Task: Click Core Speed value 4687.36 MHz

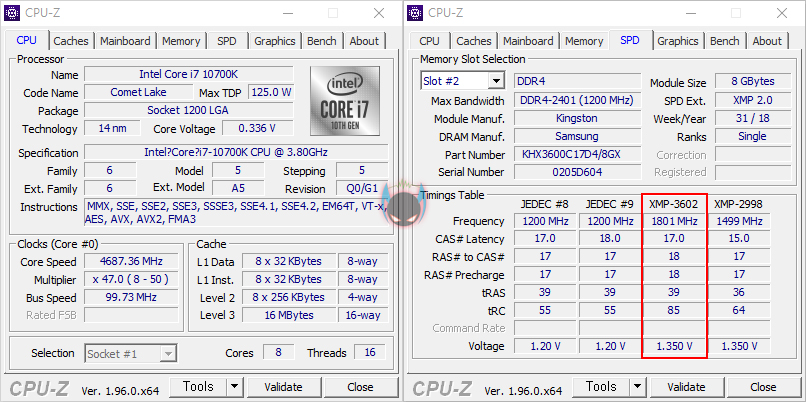Action: tap(131, 261)
